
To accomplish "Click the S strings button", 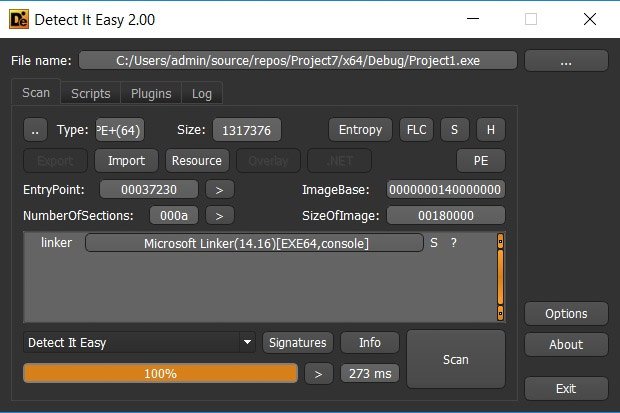I will tap(454, 130).
